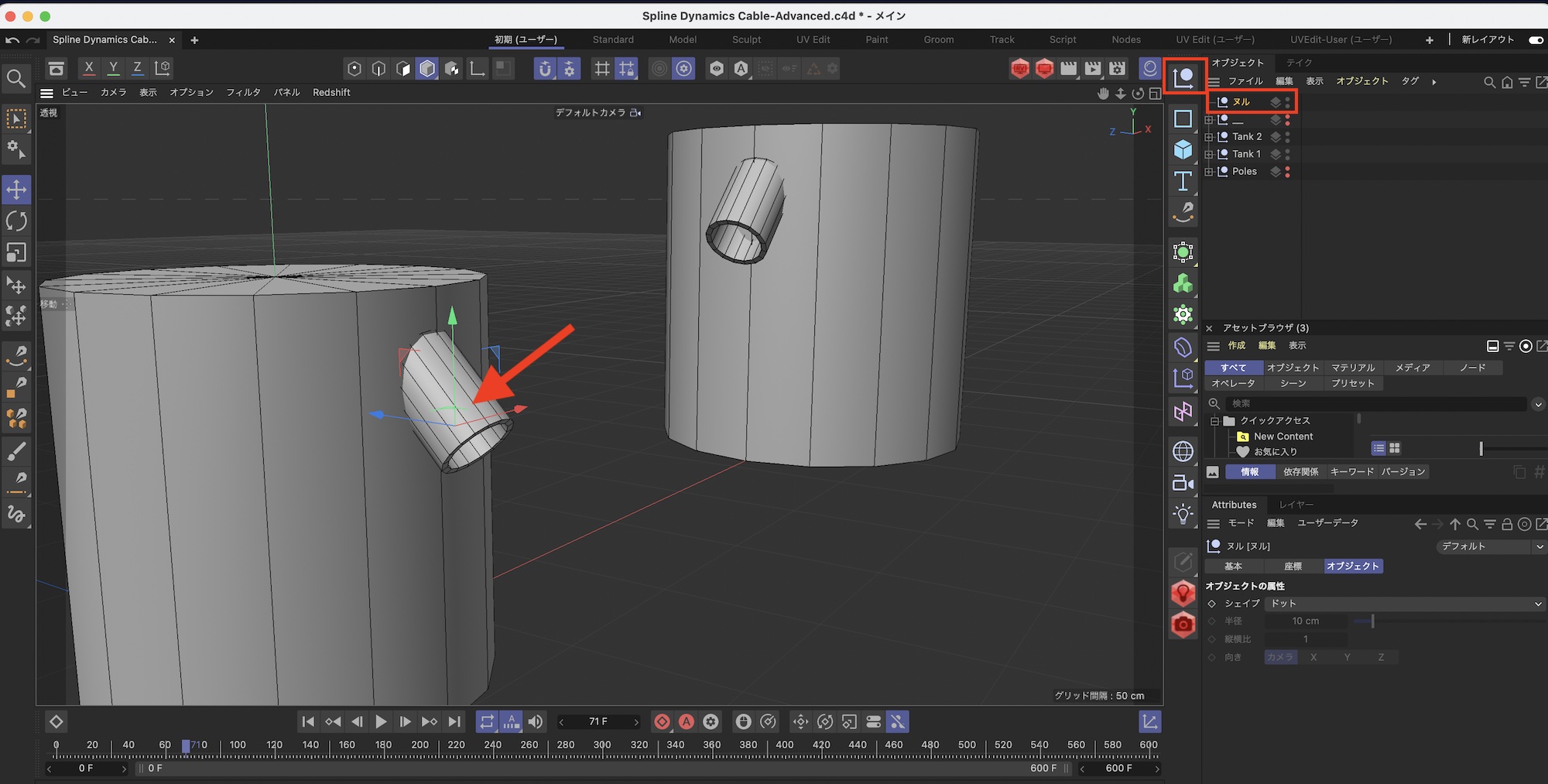Select the Move tool in left toolbar
Screen dimensions: 1548x784
[x=16, y=190]
